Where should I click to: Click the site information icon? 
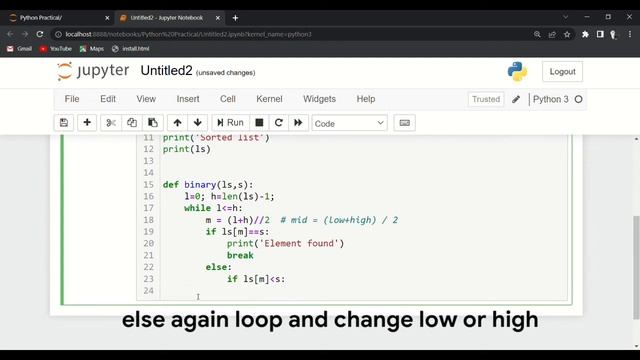(58, 34)
